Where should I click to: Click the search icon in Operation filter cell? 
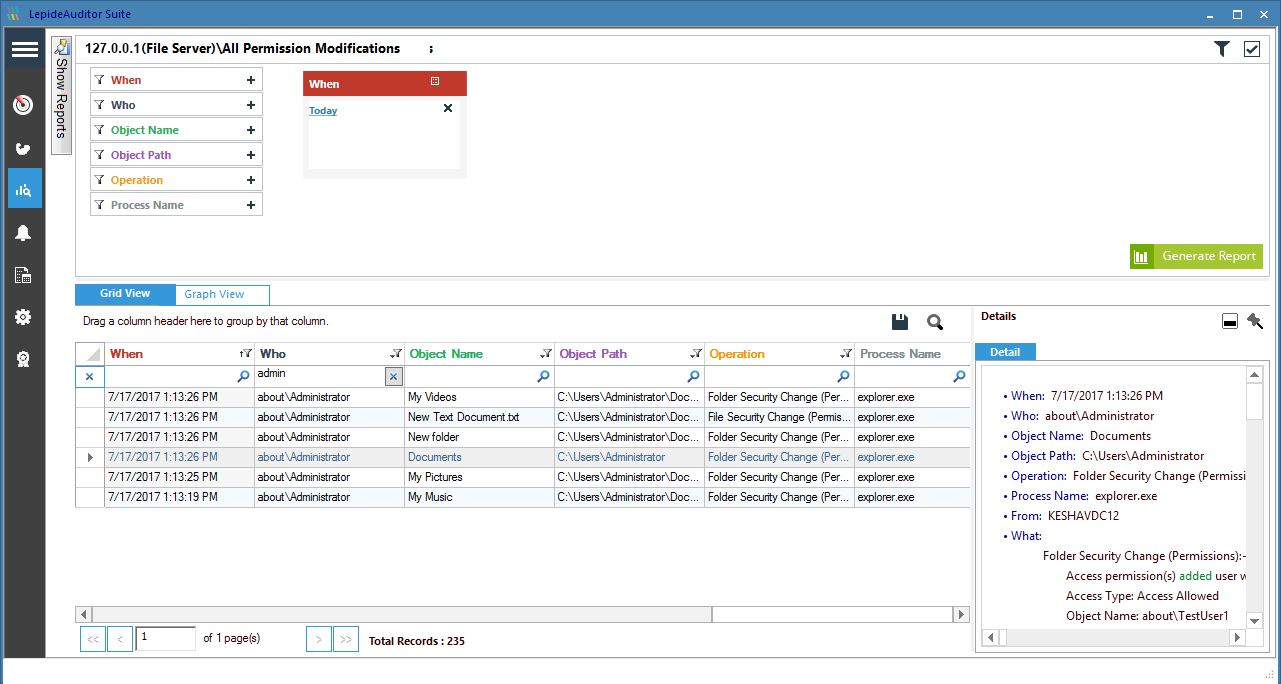(x=843, y=377)
